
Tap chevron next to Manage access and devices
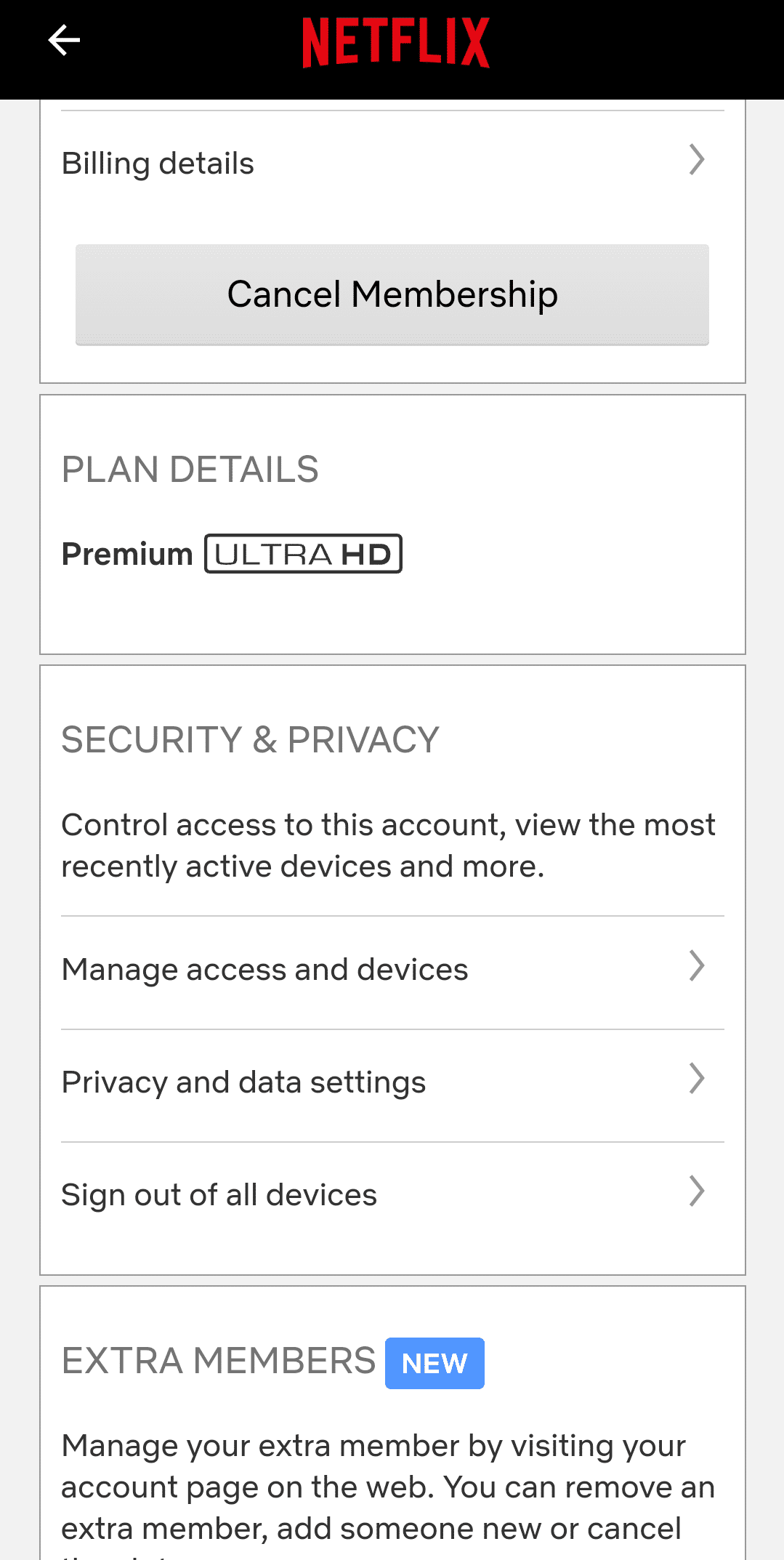pos(696,966)
